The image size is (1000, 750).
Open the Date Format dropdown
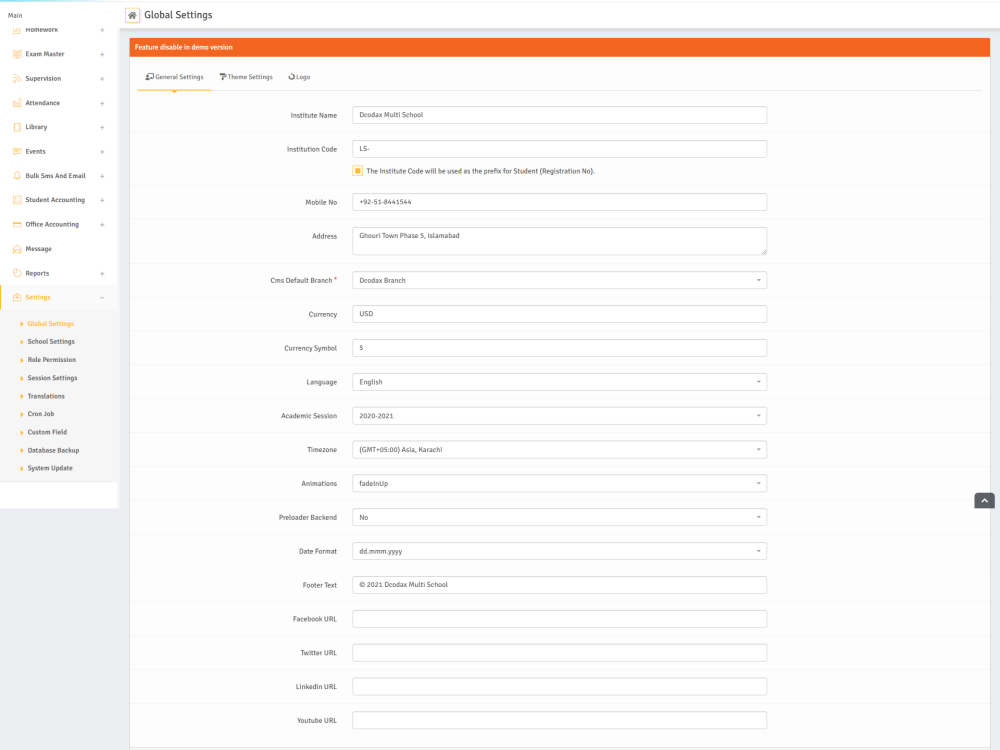559,551
